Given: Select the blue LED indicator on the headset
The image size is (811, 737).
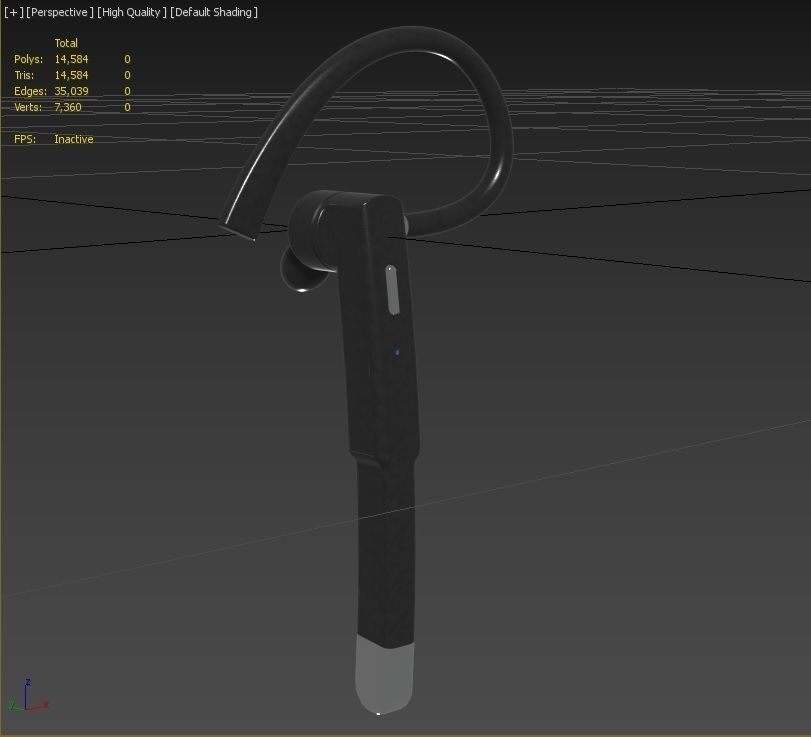Looking at the screenshot, I should click(397, 353).
